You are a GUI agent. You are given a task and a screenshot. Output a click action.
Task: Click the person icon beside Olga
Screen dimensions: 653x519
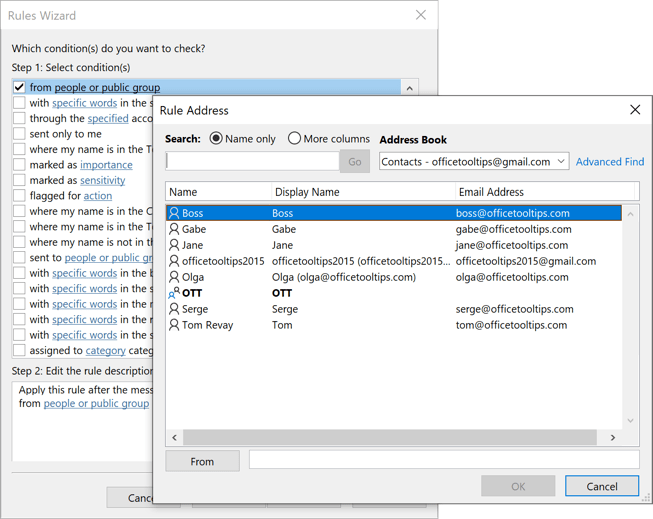(174, 277)
